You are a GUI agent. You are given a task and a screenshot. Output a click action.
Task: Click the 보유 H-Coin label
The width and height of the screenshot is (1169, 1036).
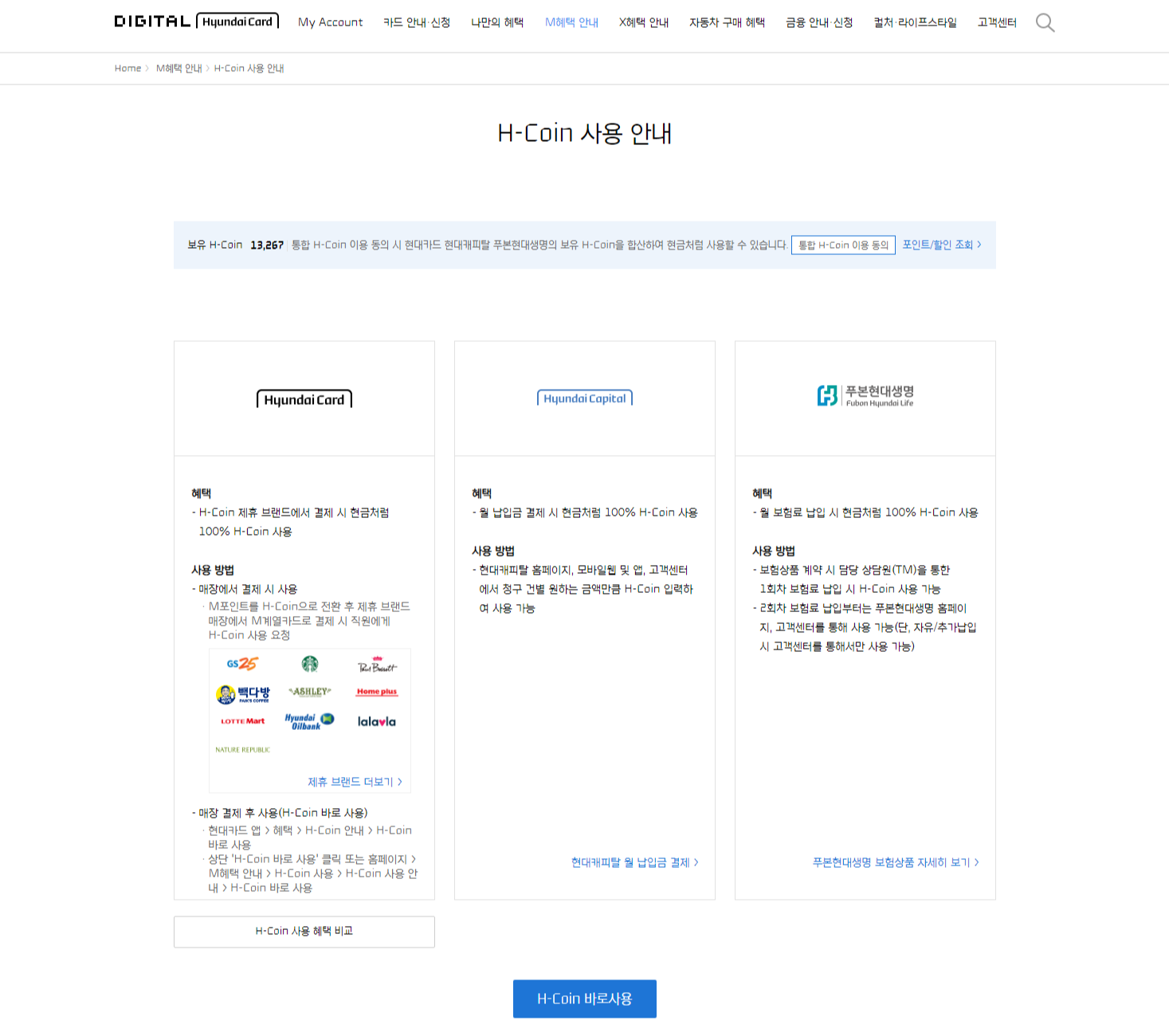[215, 245]
